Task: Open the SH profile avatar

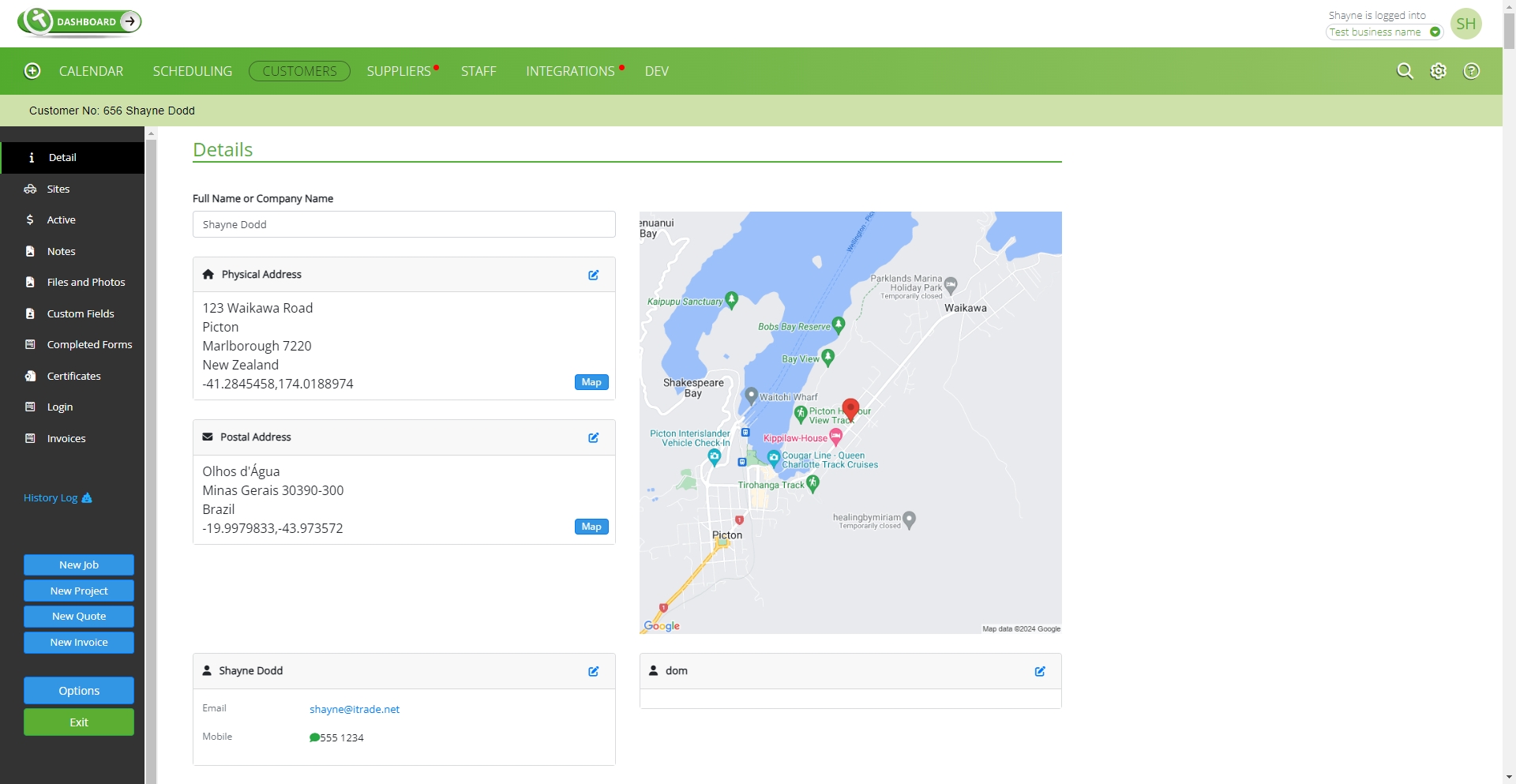Action: point(1466,23)
